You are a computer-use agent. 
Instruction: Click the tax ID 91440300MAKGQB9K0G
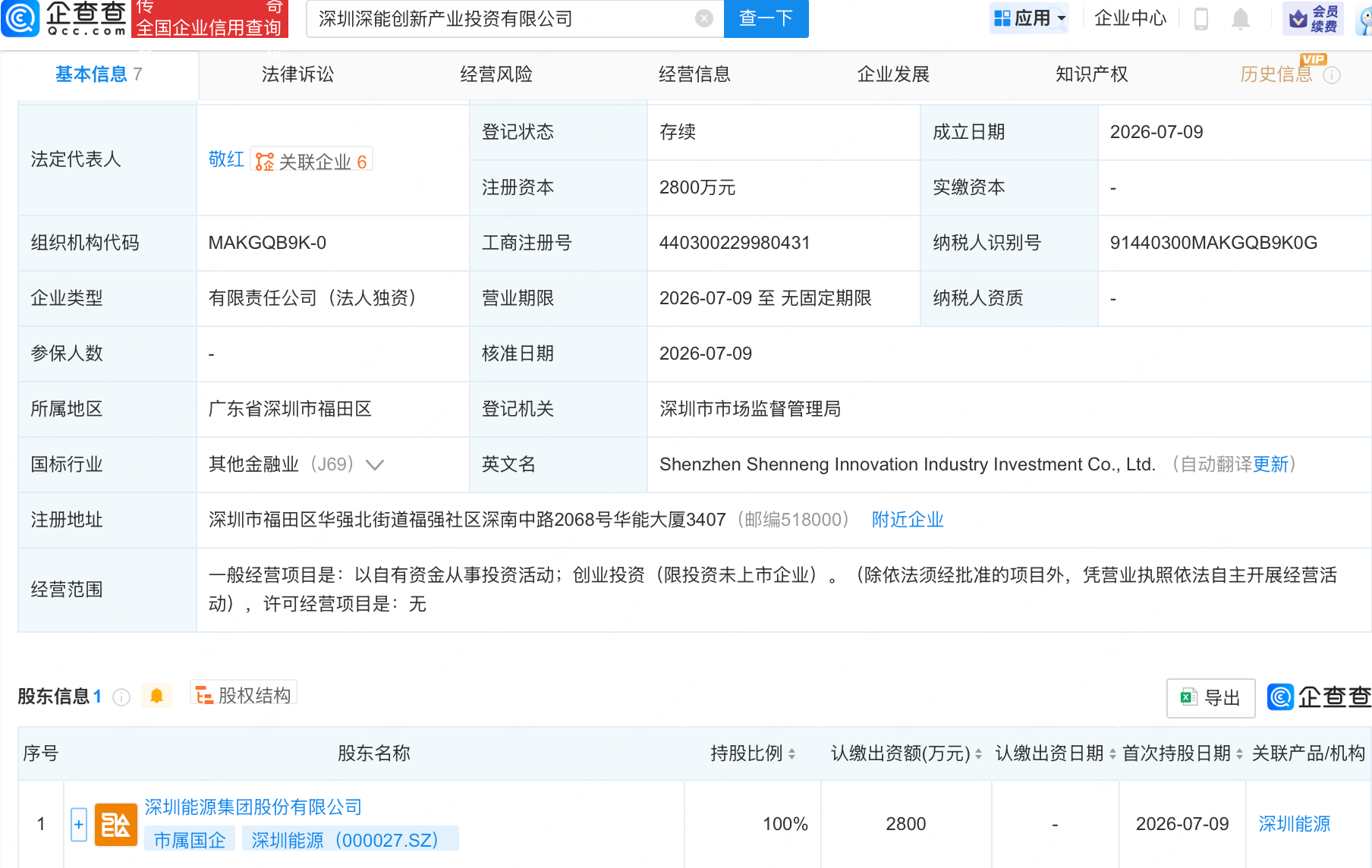pyautogui.click(x=1213, y=243)
